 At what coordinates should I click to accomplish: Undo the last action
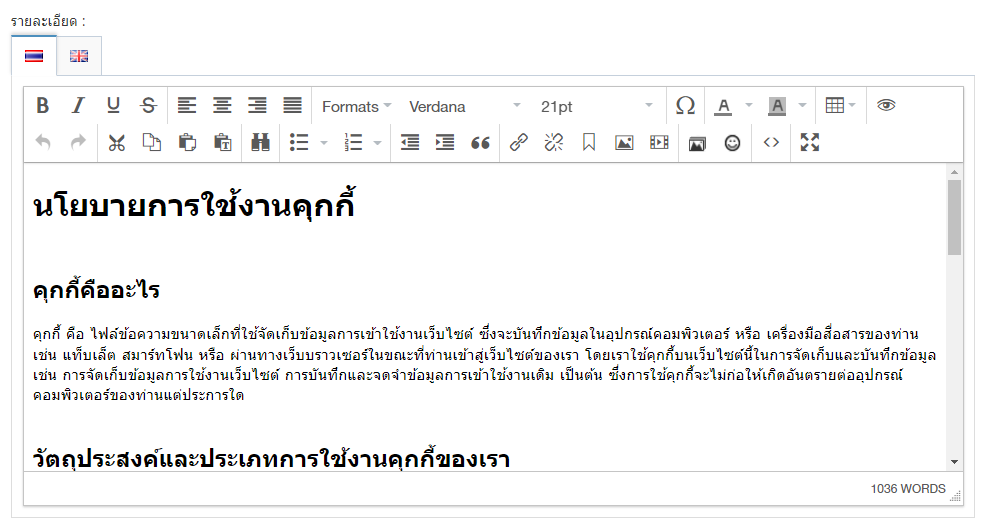tap(43, 142)
